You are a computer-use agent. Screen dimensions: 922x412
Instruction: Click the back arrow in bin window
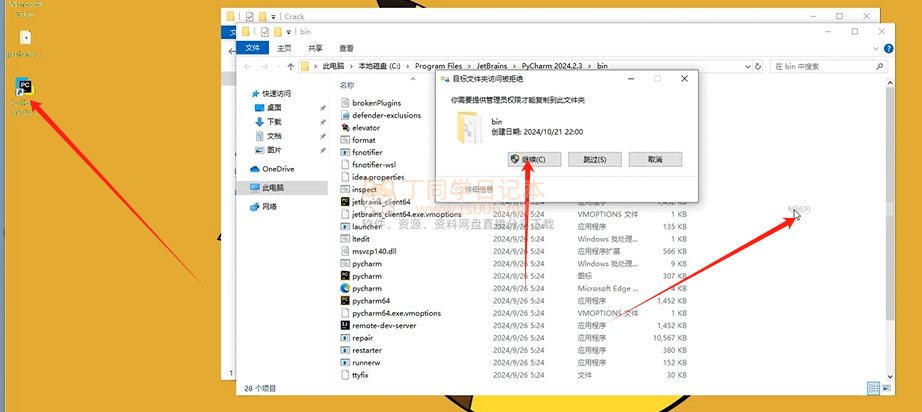tap(248, 66)
